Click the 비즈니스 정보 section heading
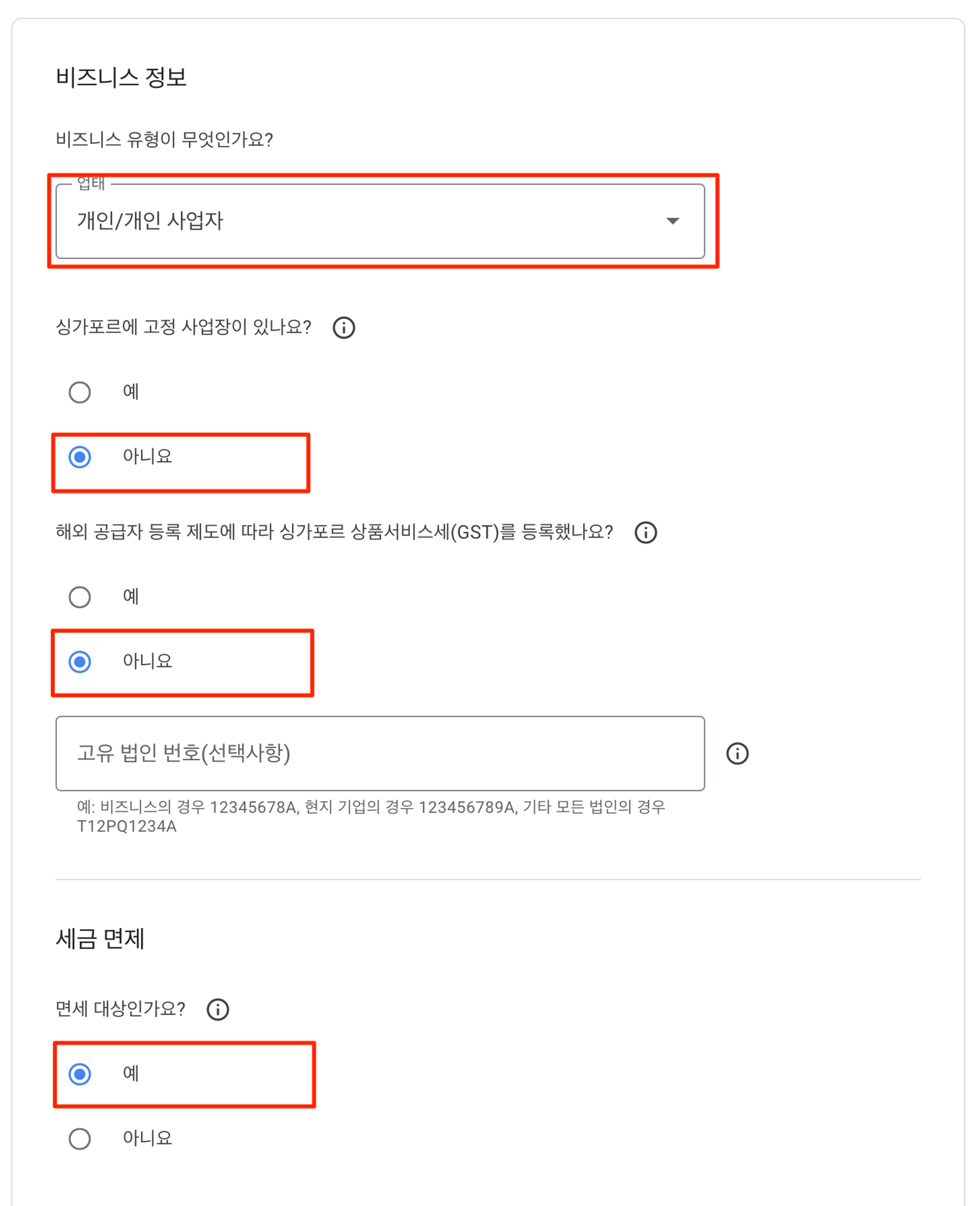 (121, 77)
